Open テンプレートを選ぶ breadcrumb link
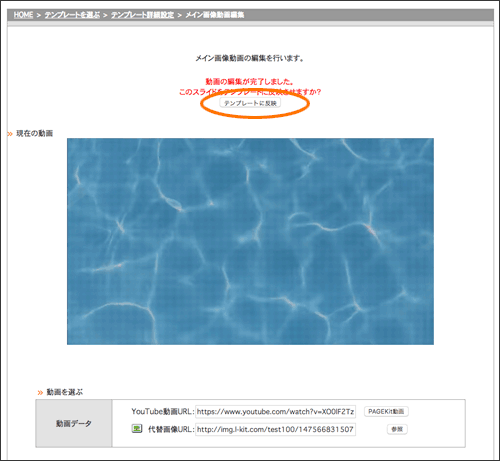Screen dimensions: 500x461 coord(72,15)
